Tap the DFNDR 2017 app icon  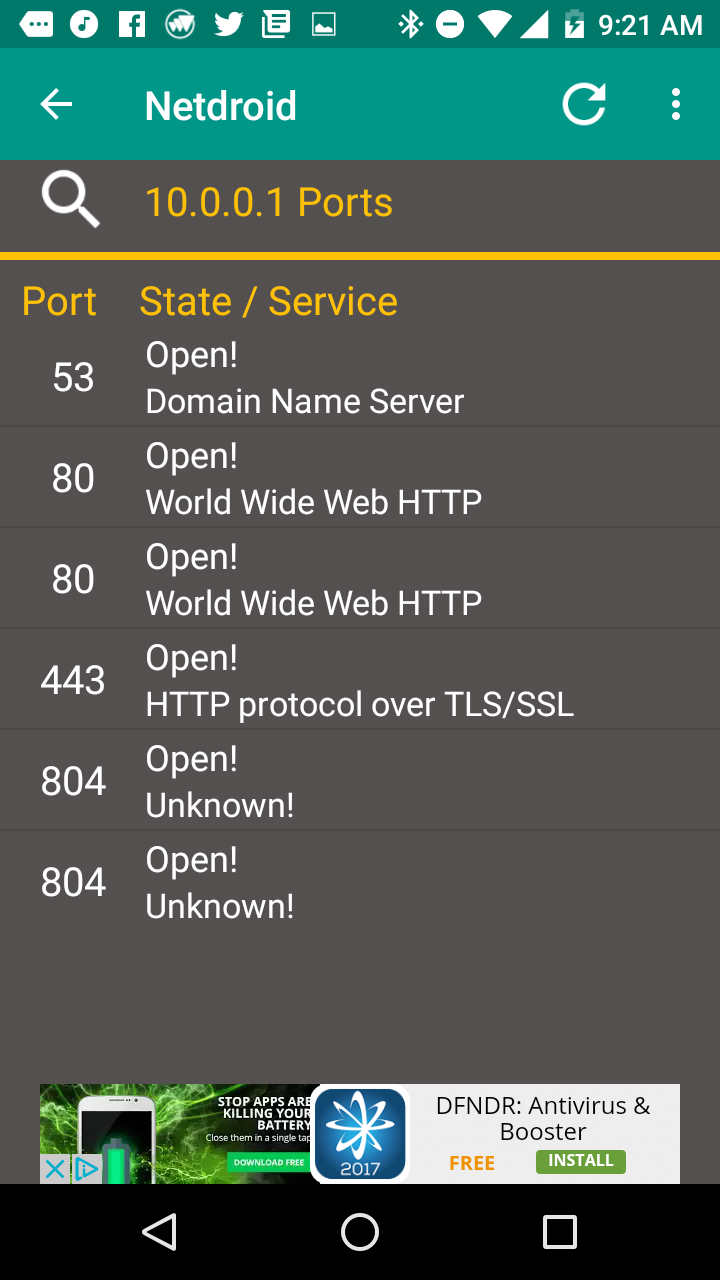[x=360, y=1134]
